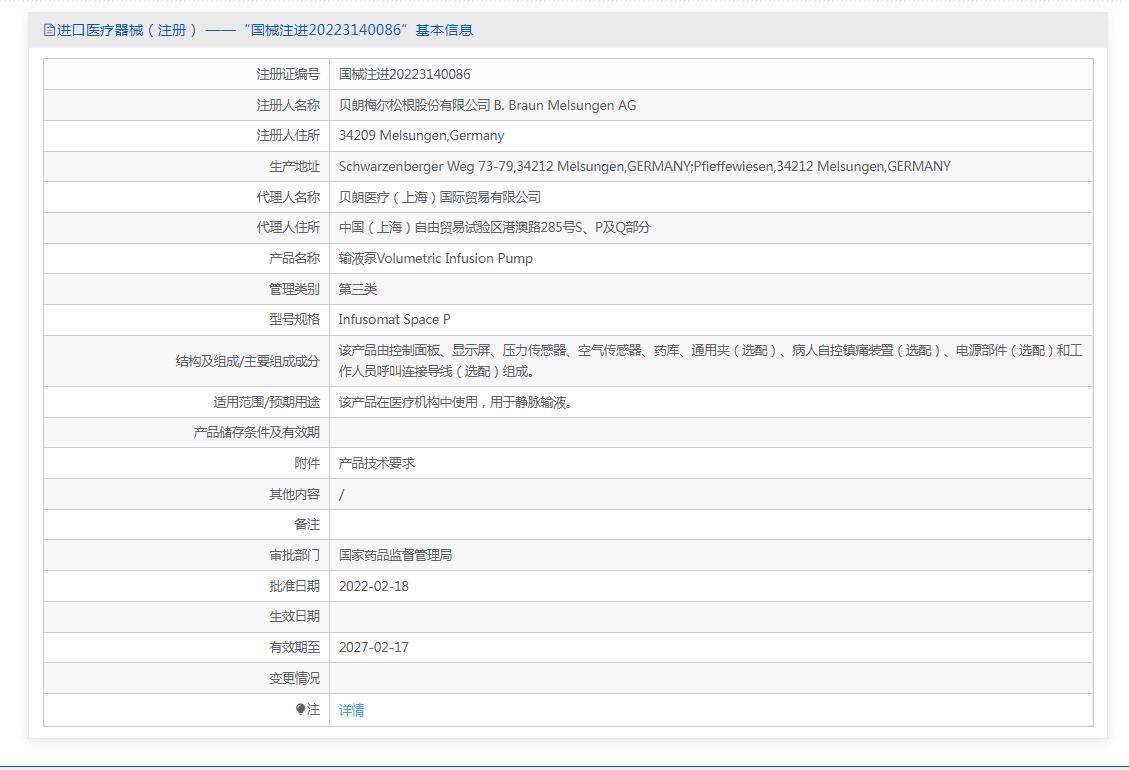This screenshot has width=1129, height=770.
Task: Click registrant address 34209 Melsungen,Germany
Action: click(x=421, y=135)
